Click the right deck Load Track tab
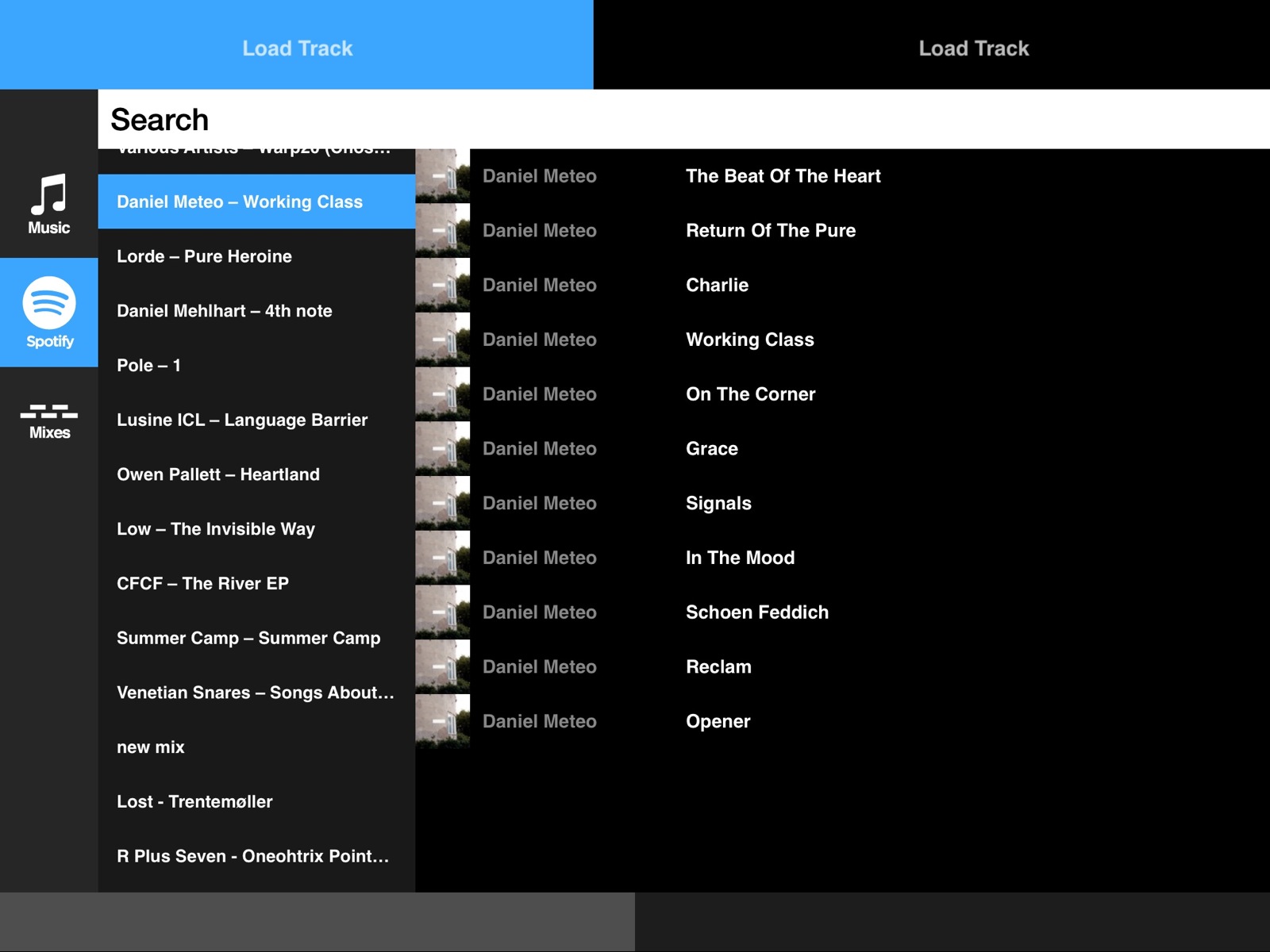The width and height of the screenshot is (1270, 952). click(x=973, y=48)
